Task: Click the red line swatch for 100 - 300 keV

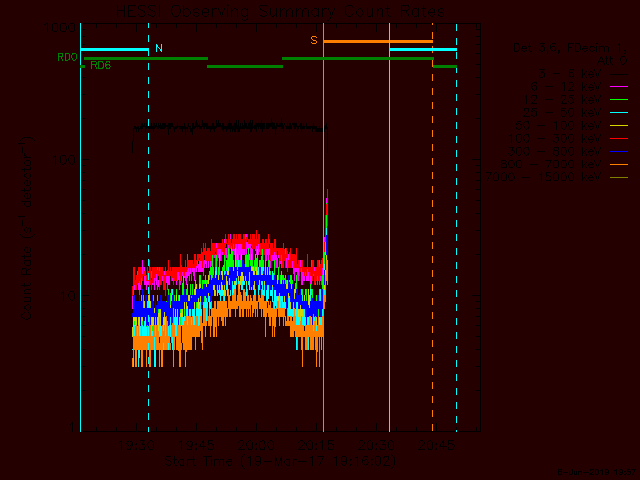Action: click(619, 139)
